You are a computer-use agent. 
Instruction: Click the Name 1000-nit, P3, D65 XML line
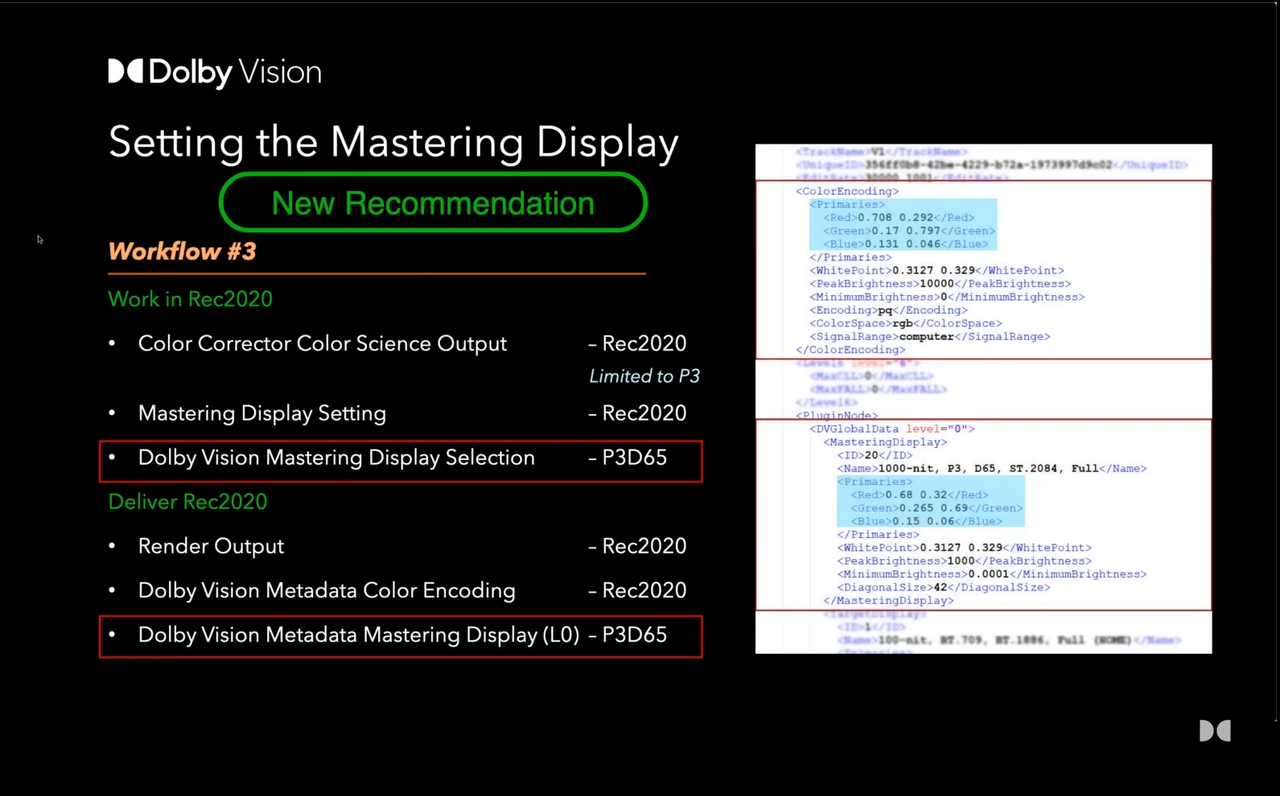992,468
